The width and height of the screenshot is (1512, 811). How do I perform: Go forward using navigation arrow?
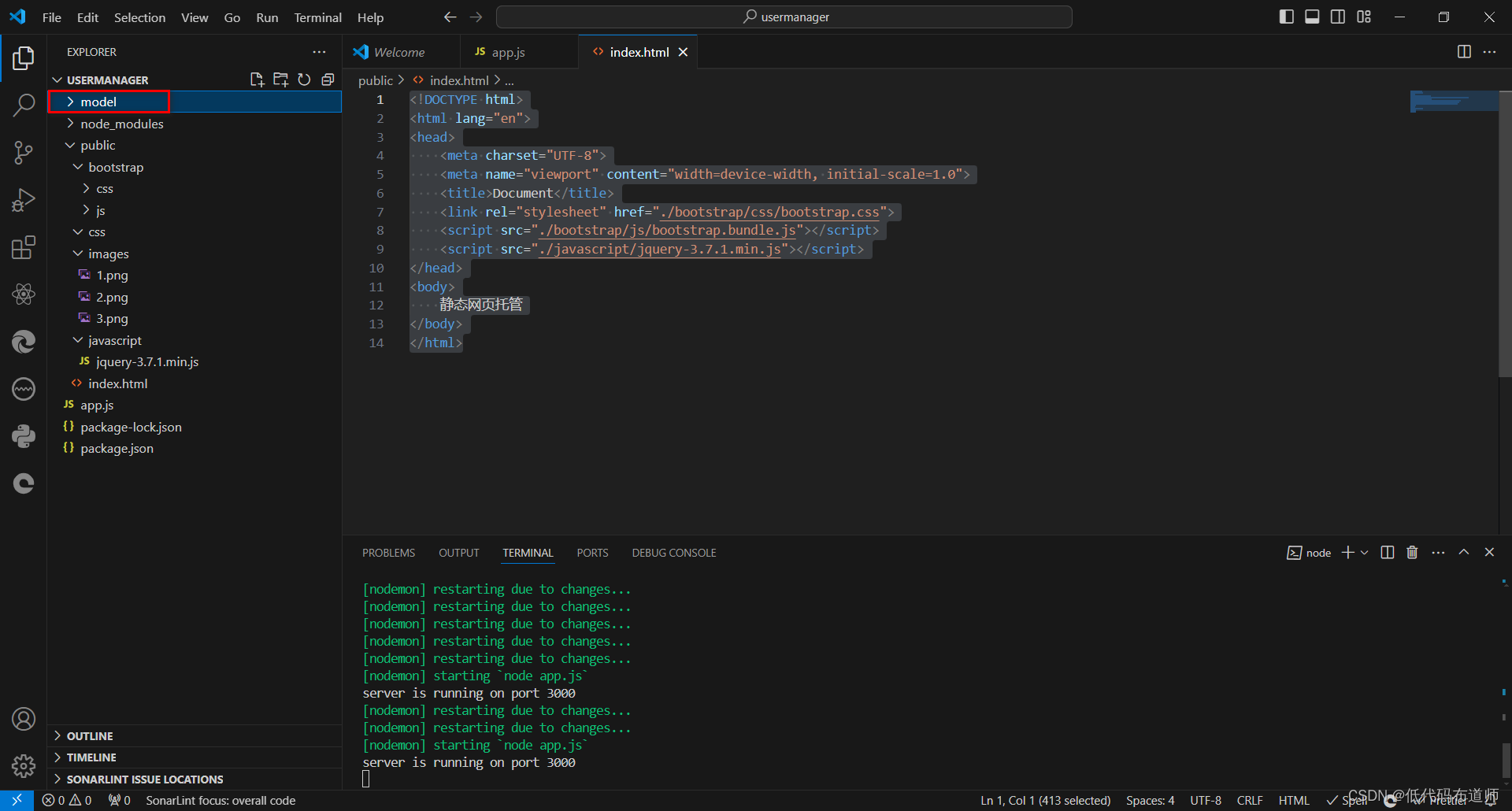coord(476,17)
